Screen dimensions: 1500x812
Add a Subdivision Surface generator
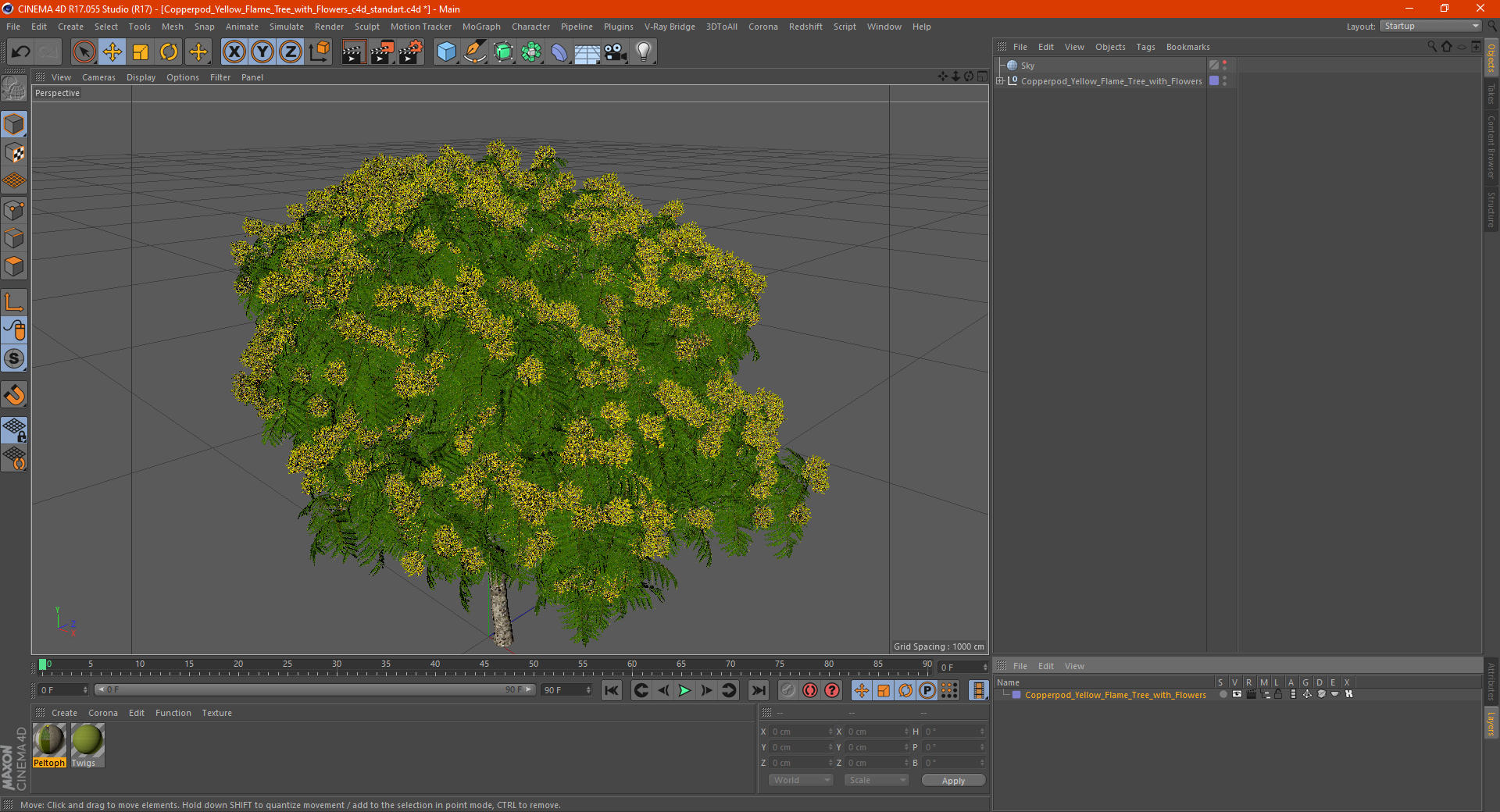(x=503, y=52)
